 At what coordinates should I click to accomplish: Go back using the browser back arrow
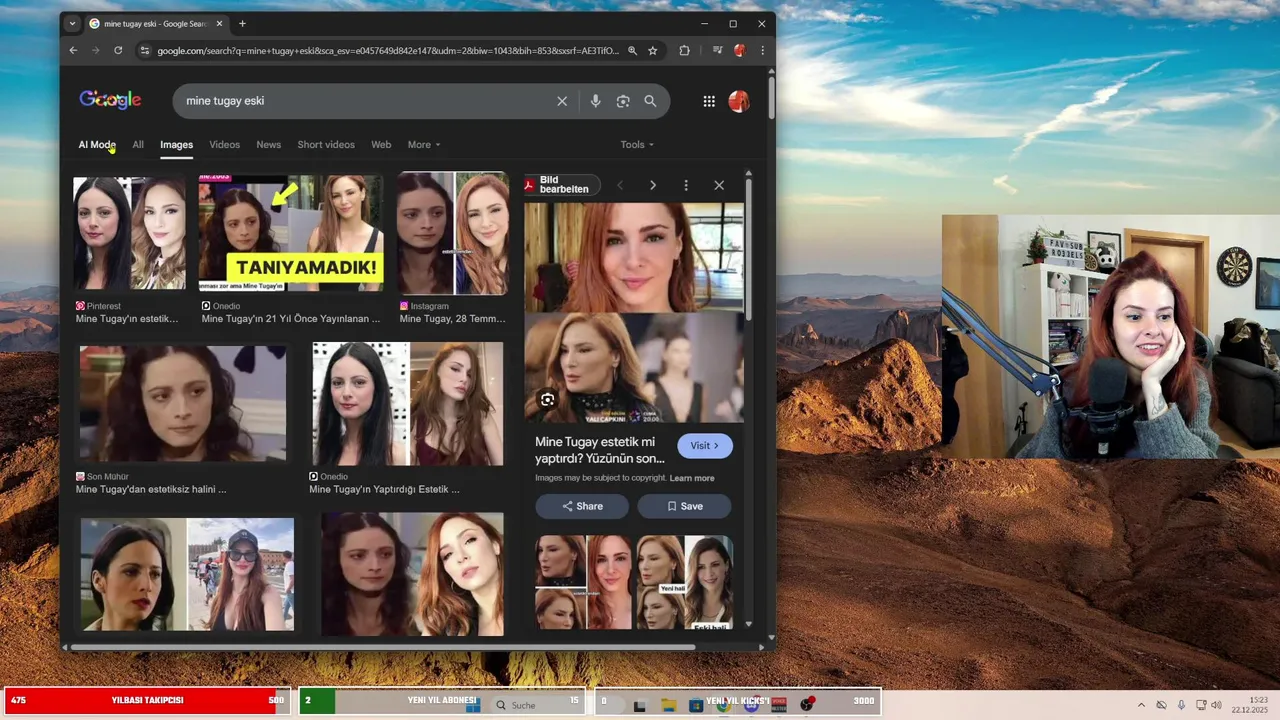(73, 50)
